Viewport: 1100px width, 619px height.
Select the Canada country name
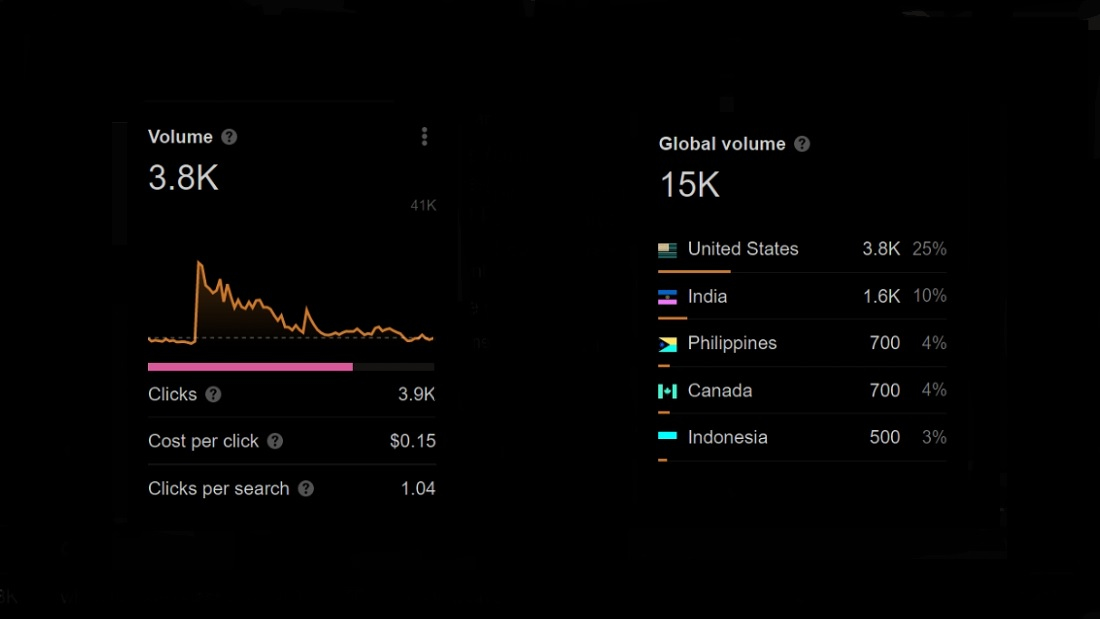(x=720, y=390)
